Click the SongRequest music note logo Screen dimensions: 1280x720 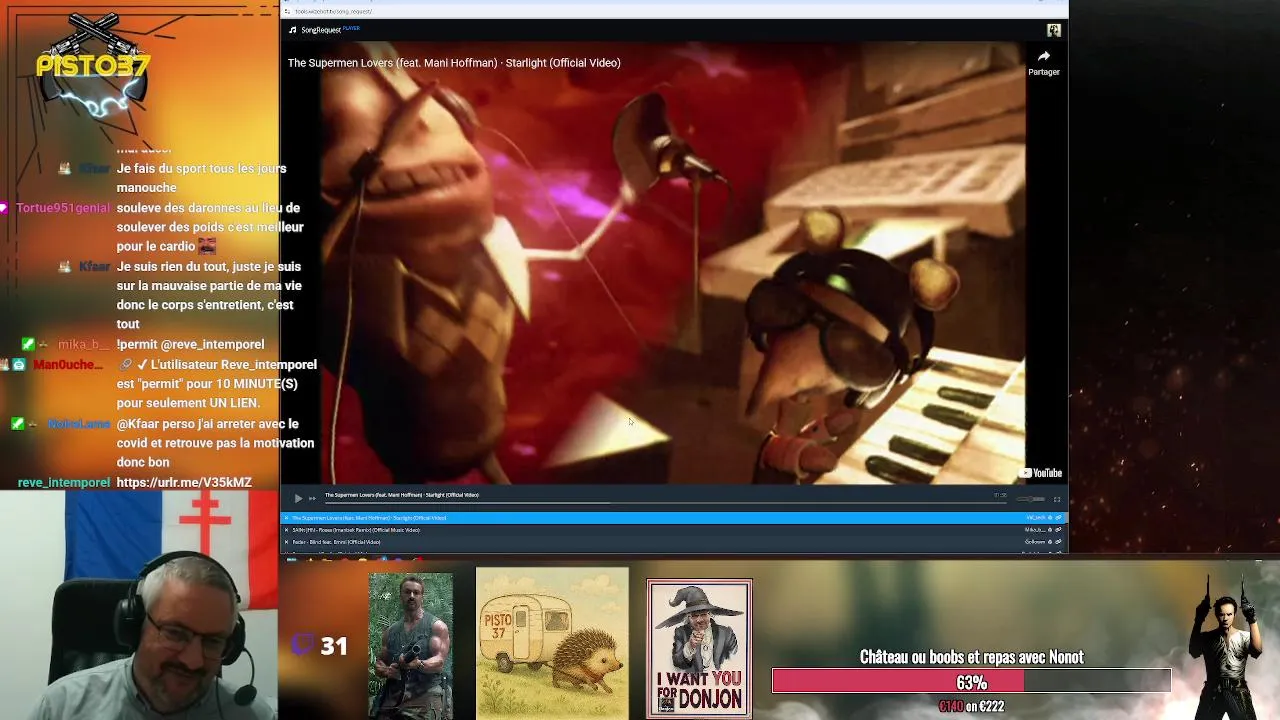293,30
